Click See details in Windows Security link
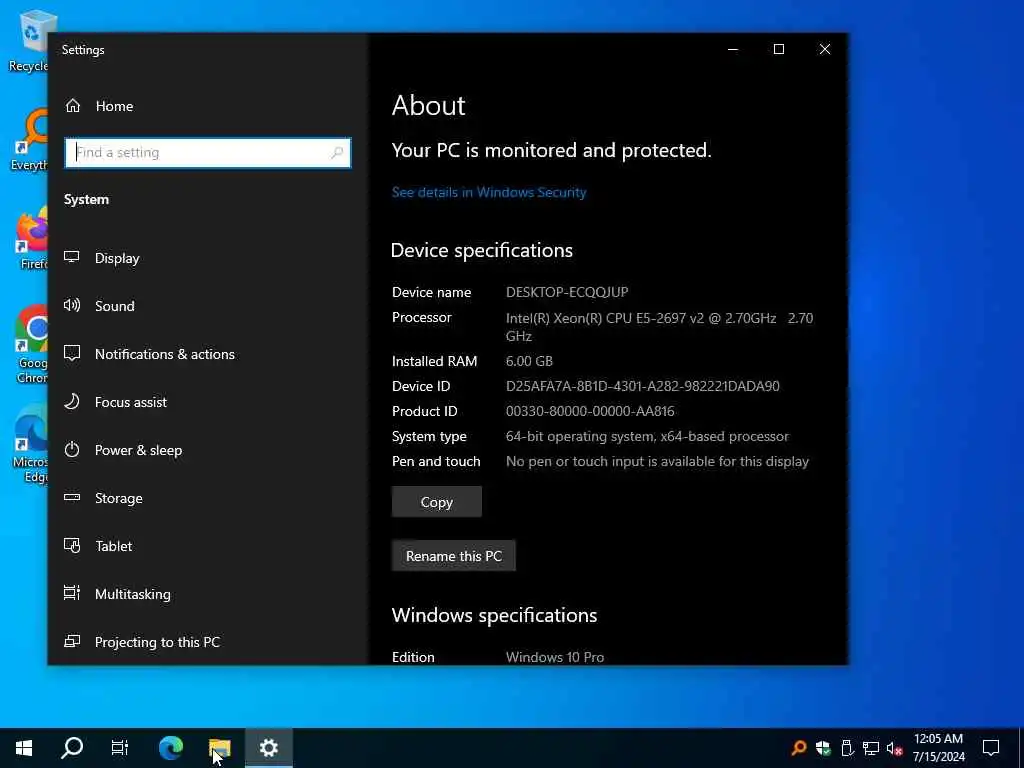The height and width of the screenshot is (768, 1024). click(488, 192)
